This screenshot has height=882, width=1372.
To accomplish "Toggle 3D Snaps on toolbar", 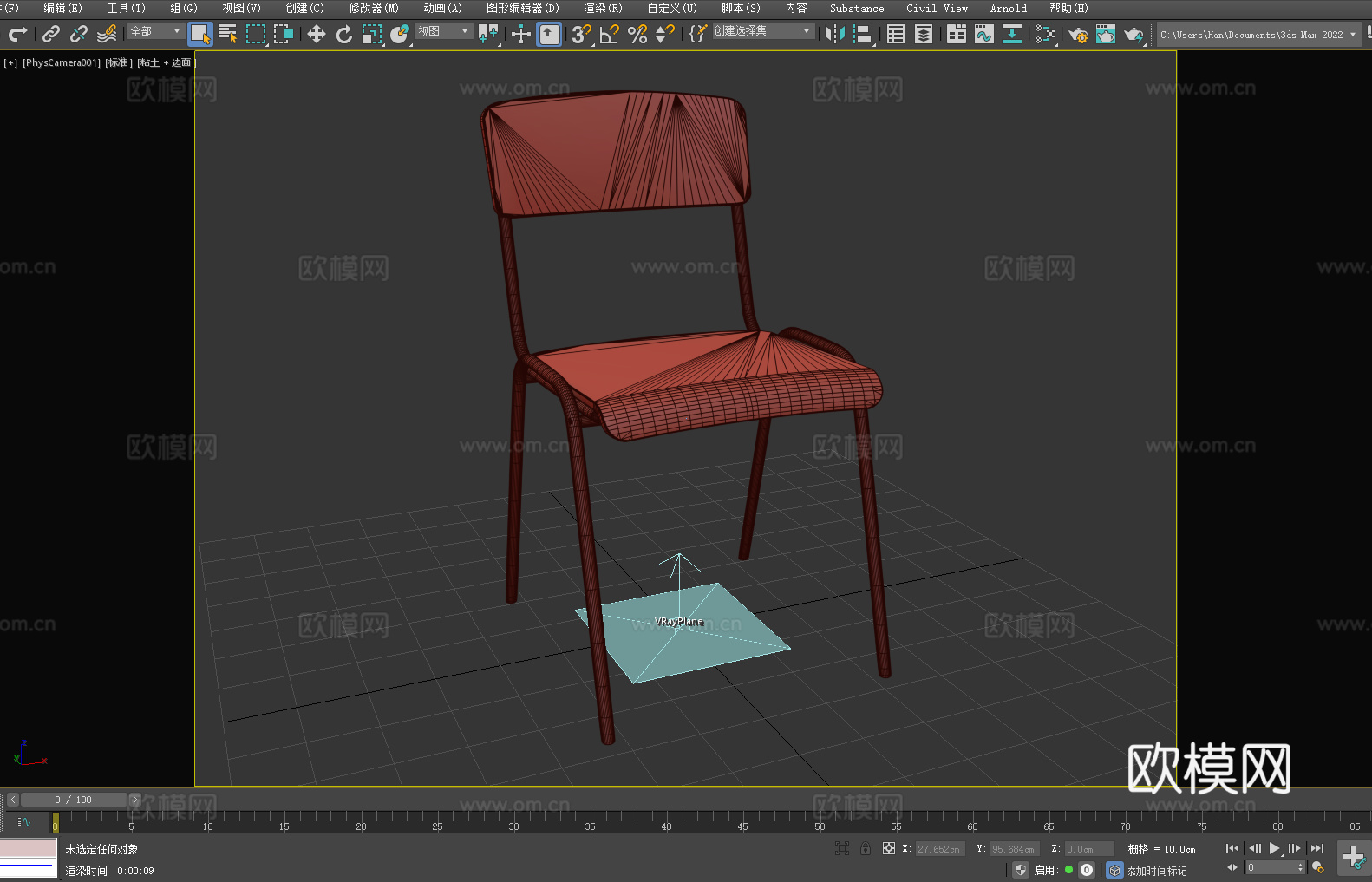I will [582, 34].
